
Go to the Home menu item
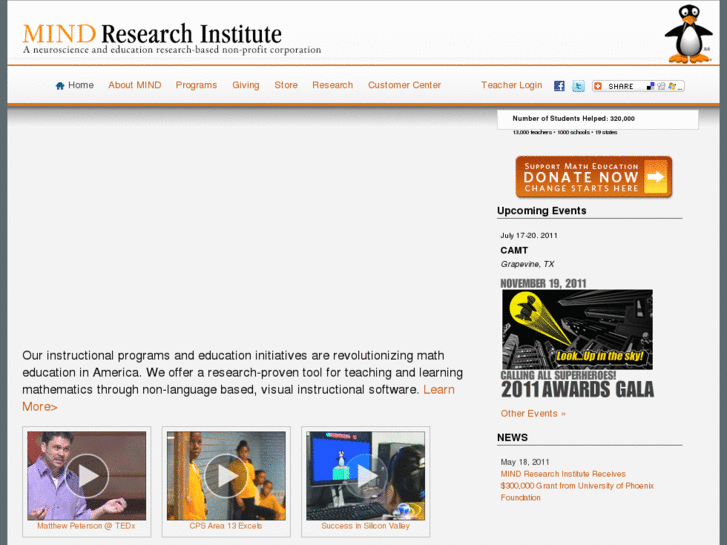(81, 85)
